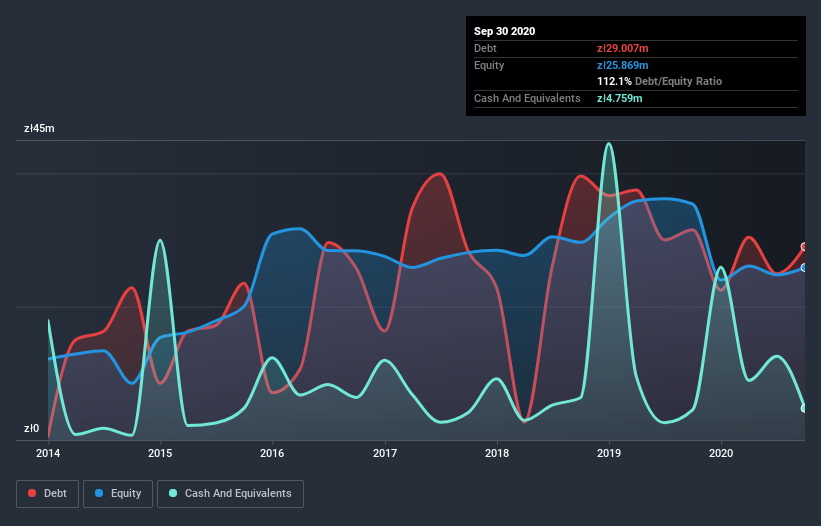Click the Equity label in tooltip
This screenshot has width=821, height=526.
(489, 65)
